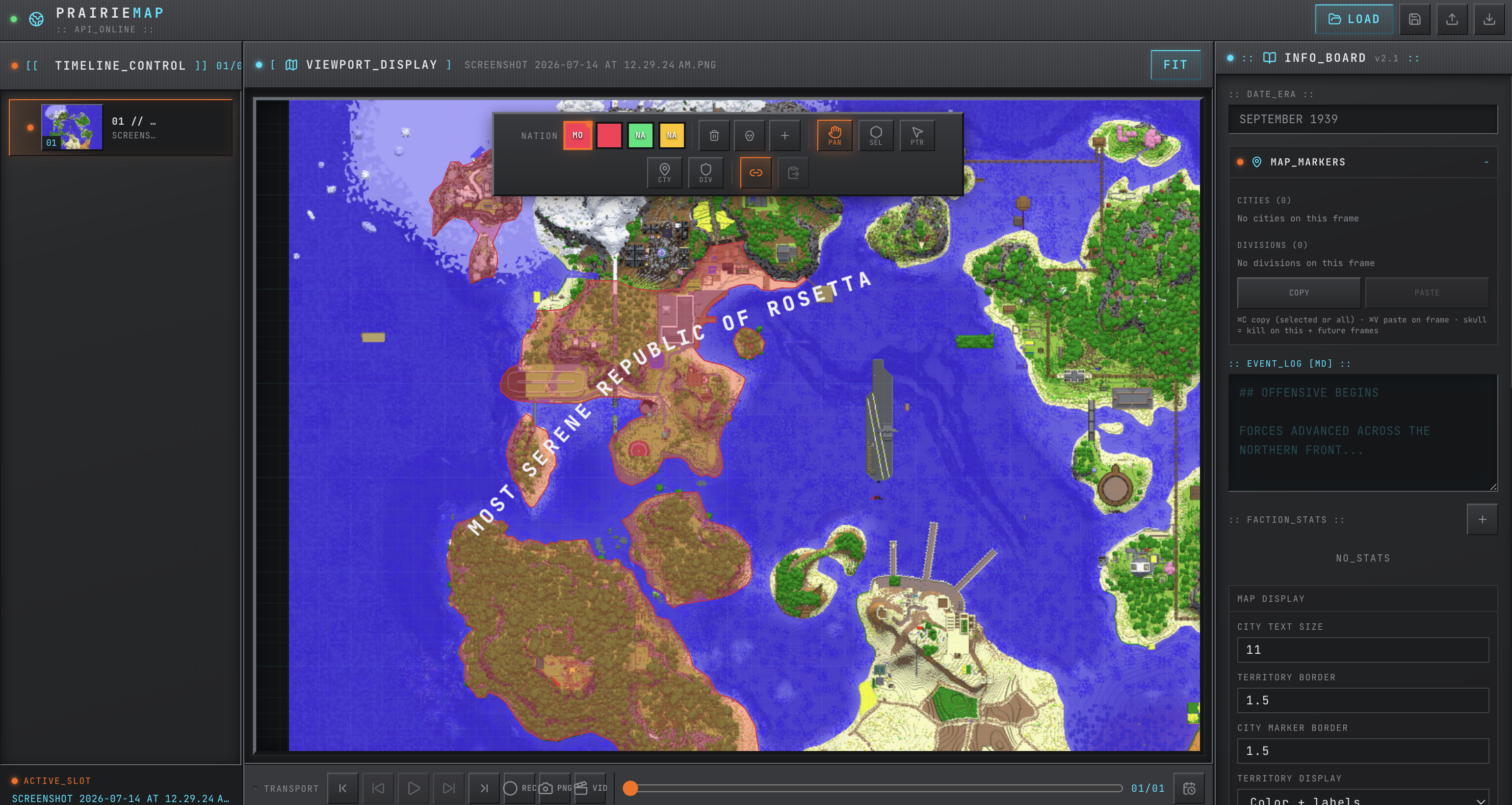Click the ACTIVE_SLOT screenshot filename
The width and height of the screenshot is (1512, 805).
[x=120, y=799]
